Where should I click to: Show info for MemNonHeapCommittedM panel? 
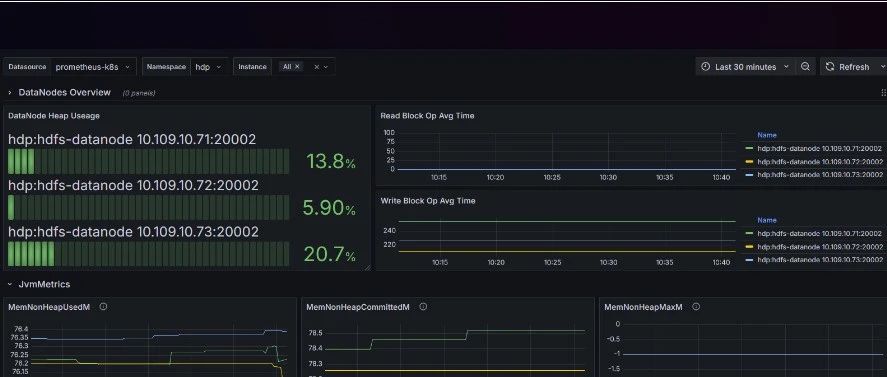423,307
